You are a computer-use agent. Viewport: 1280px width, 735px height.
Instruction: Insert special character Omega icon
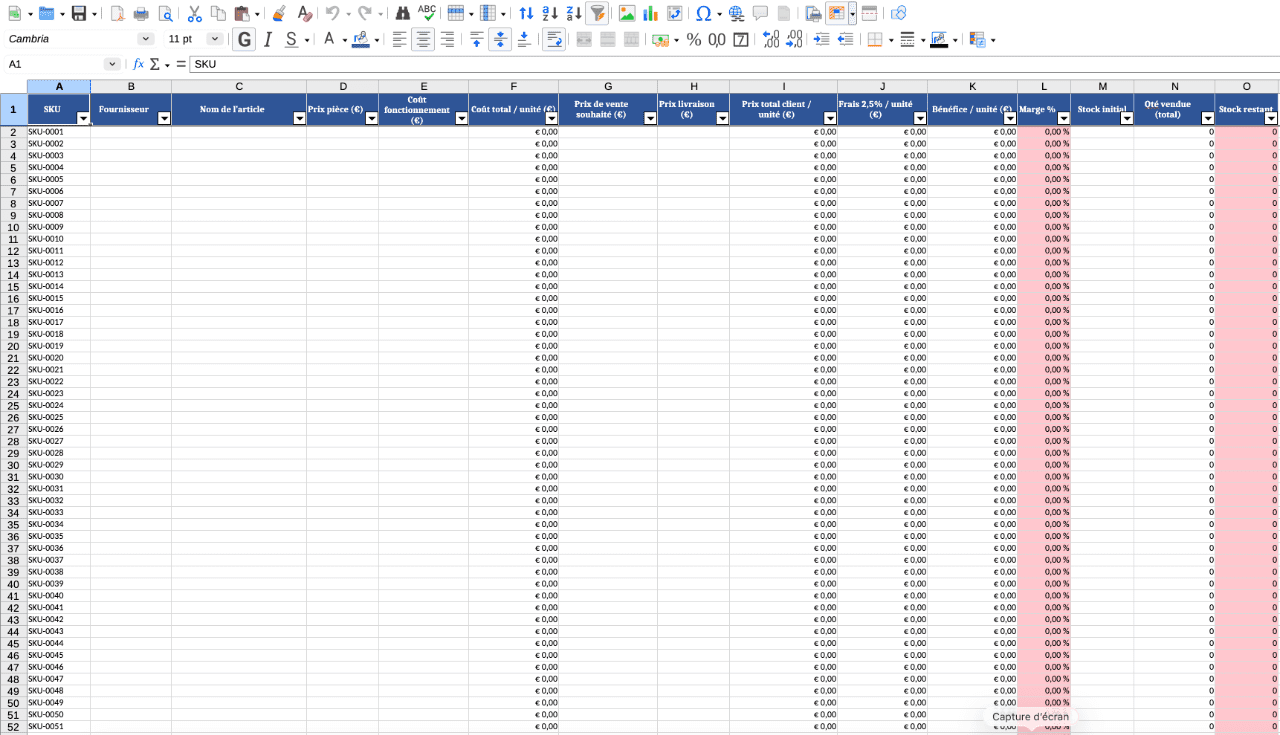coord(703,13)
